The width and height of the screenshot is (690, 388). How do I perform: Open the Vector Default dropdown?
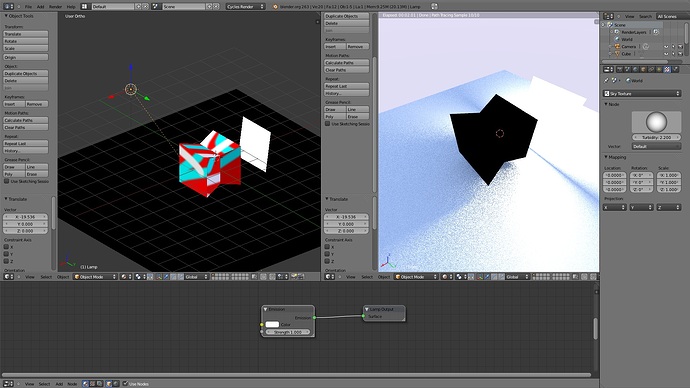click(657, 146)
